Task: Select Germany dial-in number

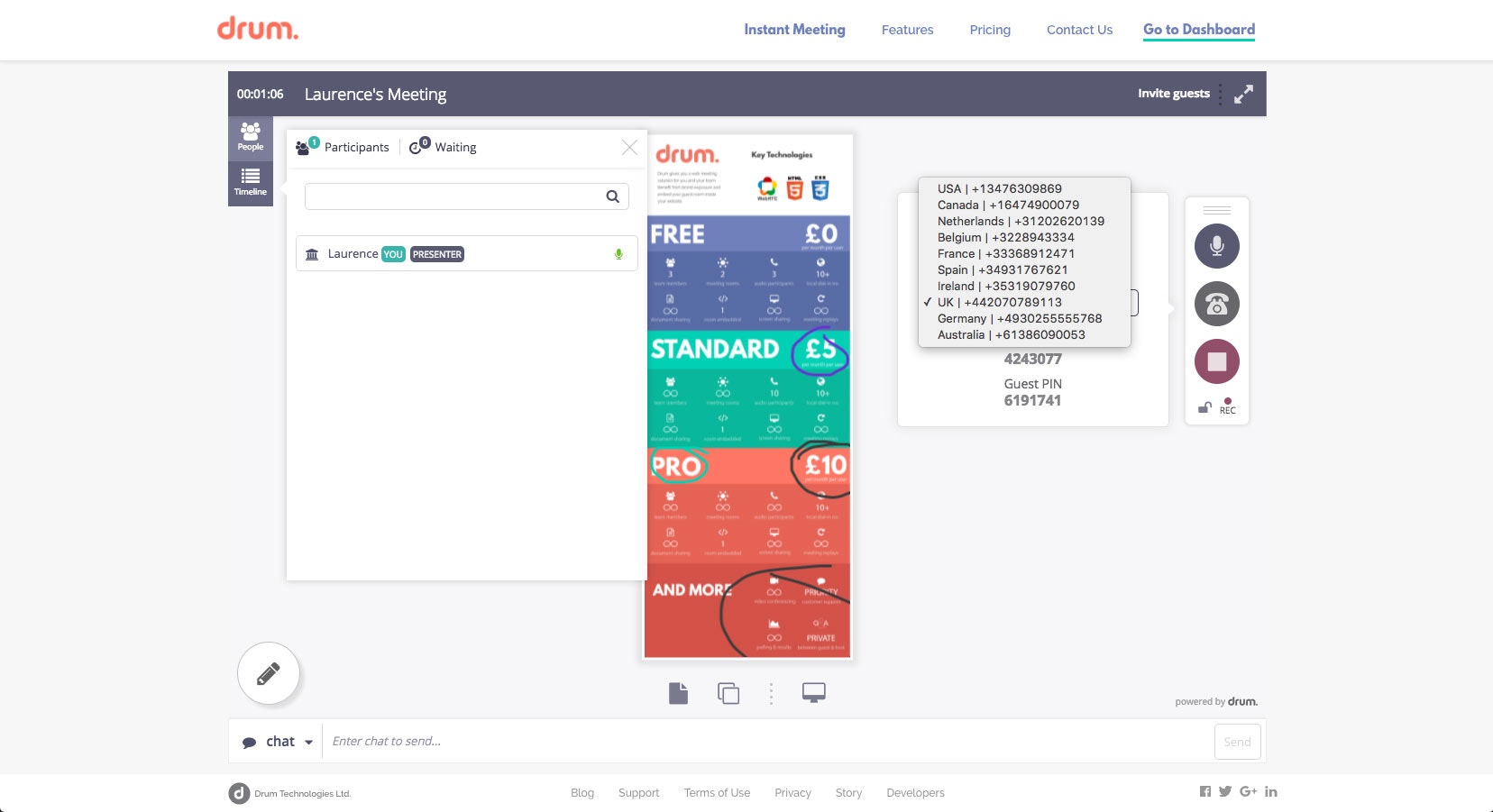Action: 1024,318
